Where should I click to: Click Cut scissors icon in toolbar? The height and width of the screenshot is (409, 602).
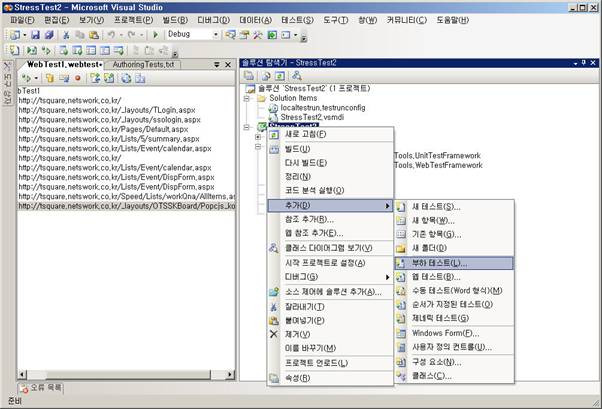(x=66, y=35)
